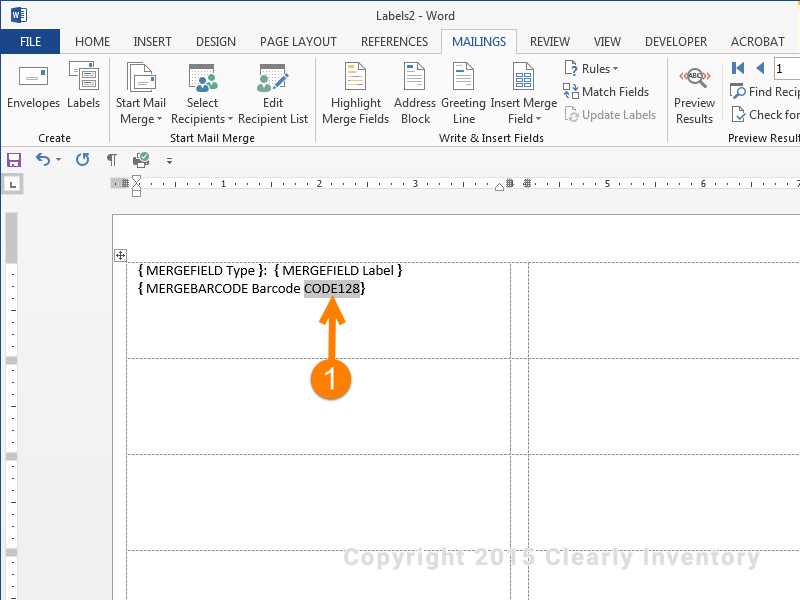Switch to the HOME tab
Image resolution: width=800 pixels, height=600 pixels.
tap(92, 42)
